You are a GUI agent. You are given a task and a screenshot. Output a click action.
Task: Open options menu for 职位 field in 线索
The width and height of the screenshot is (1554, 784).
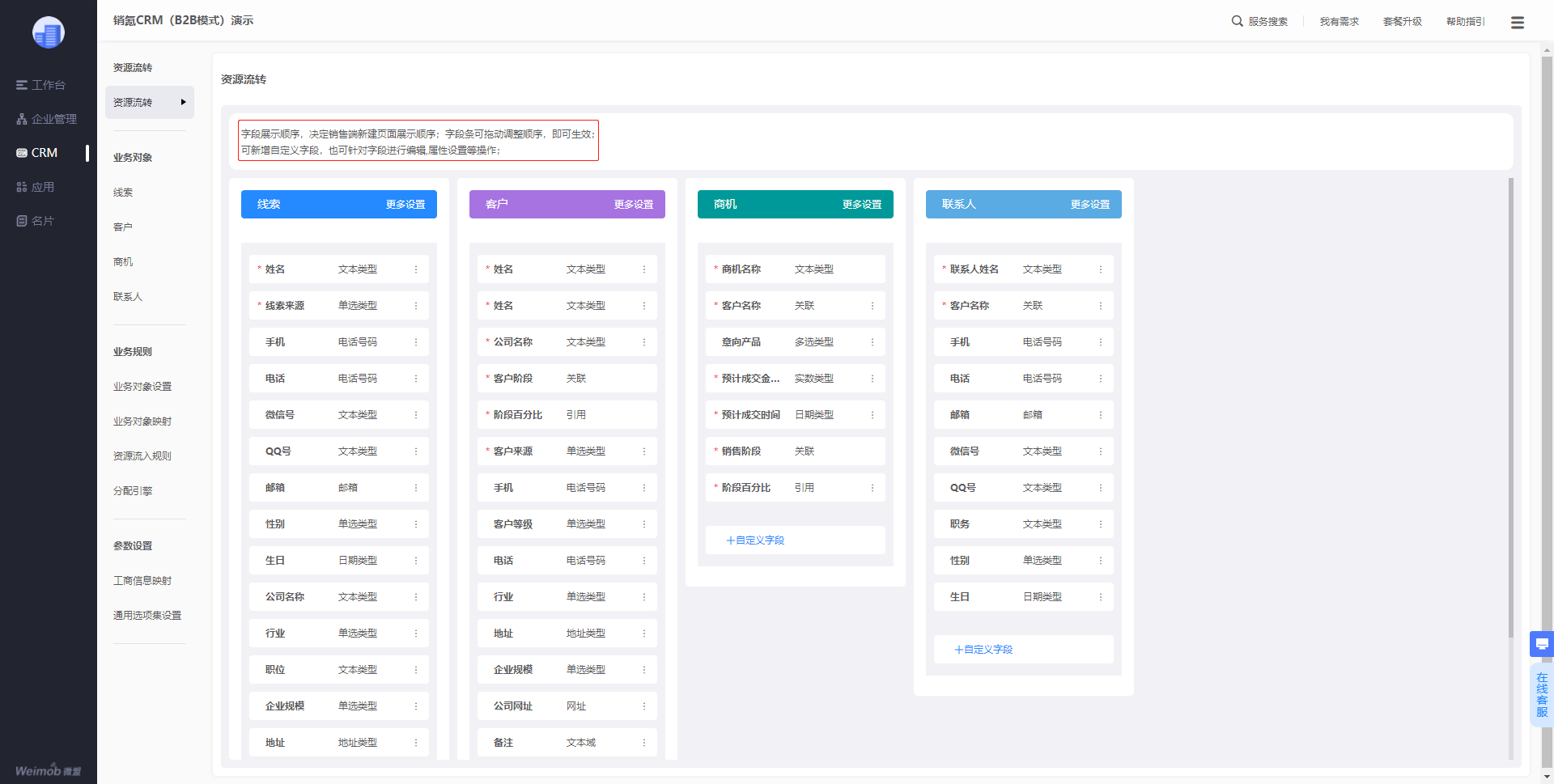coord(416,670)
